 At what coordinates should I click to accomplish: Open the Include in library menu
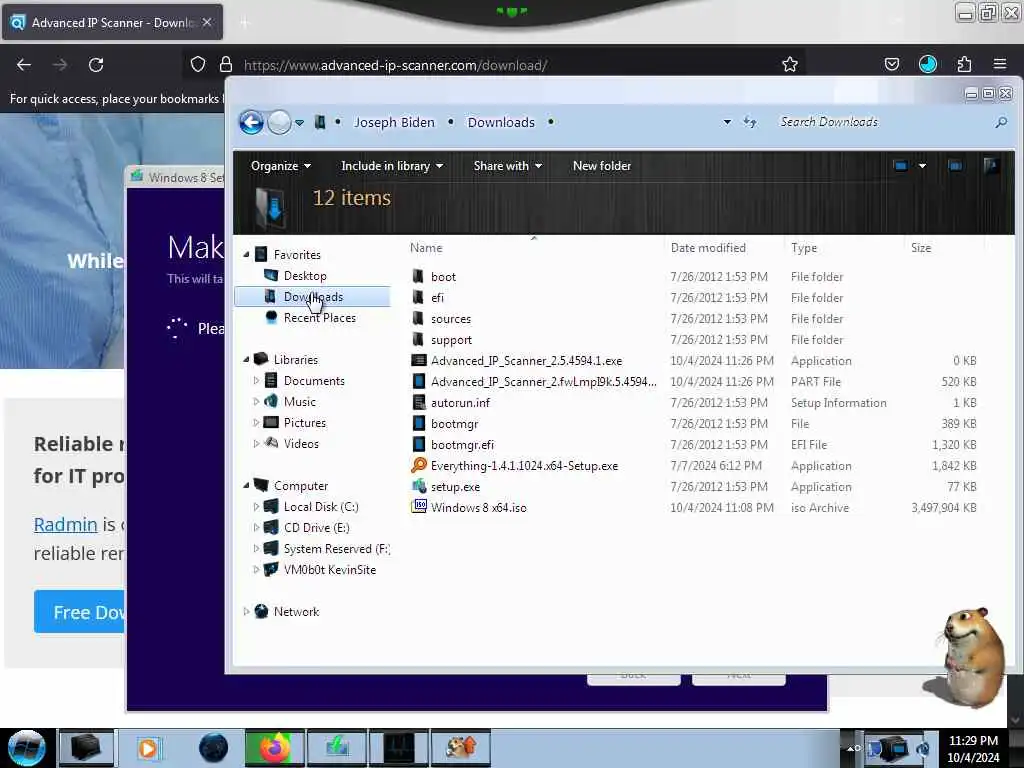[392, 166]
